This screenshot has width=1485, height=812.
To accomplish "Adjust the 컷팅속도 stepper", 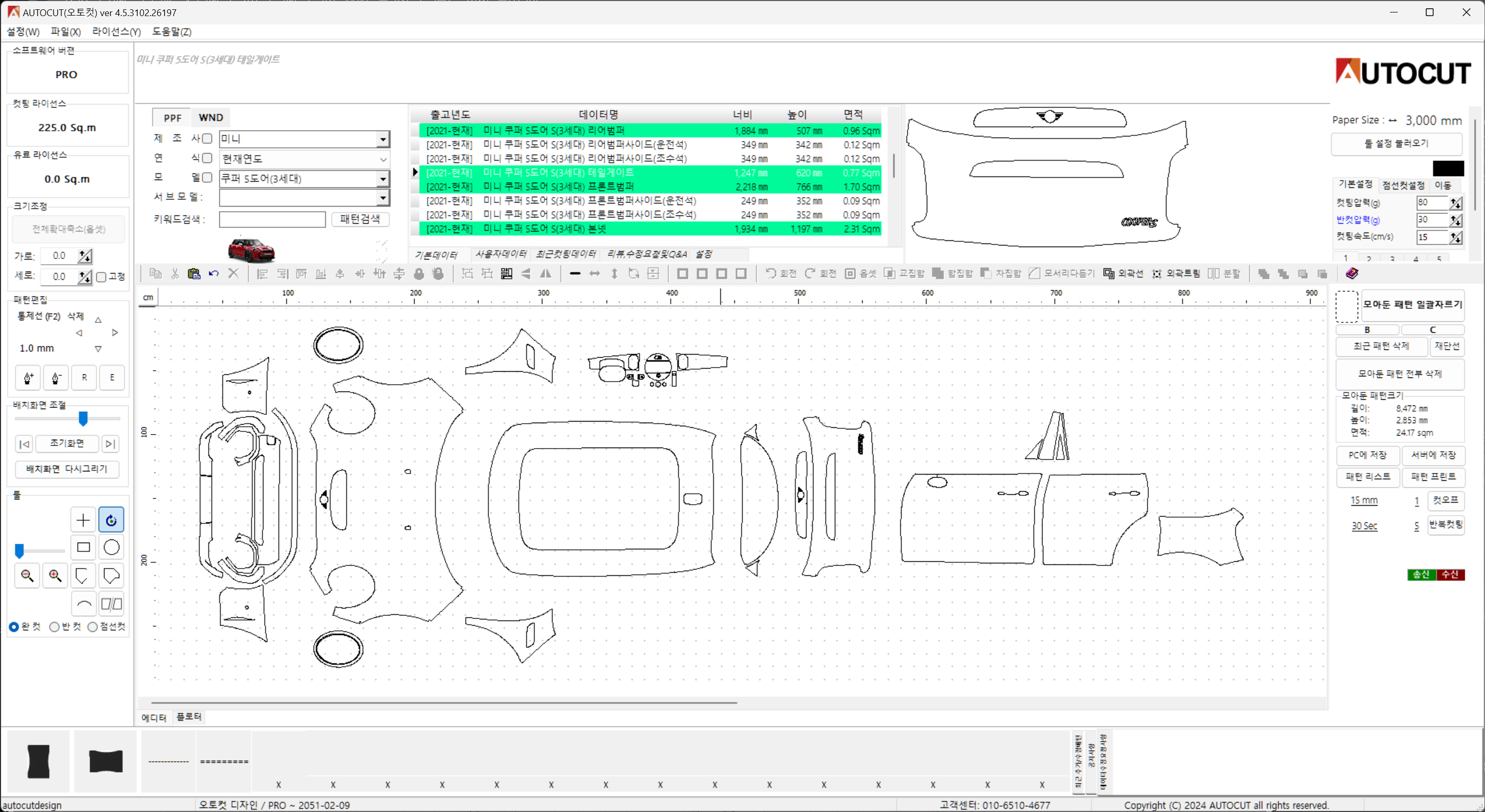I will (1455, 237).
